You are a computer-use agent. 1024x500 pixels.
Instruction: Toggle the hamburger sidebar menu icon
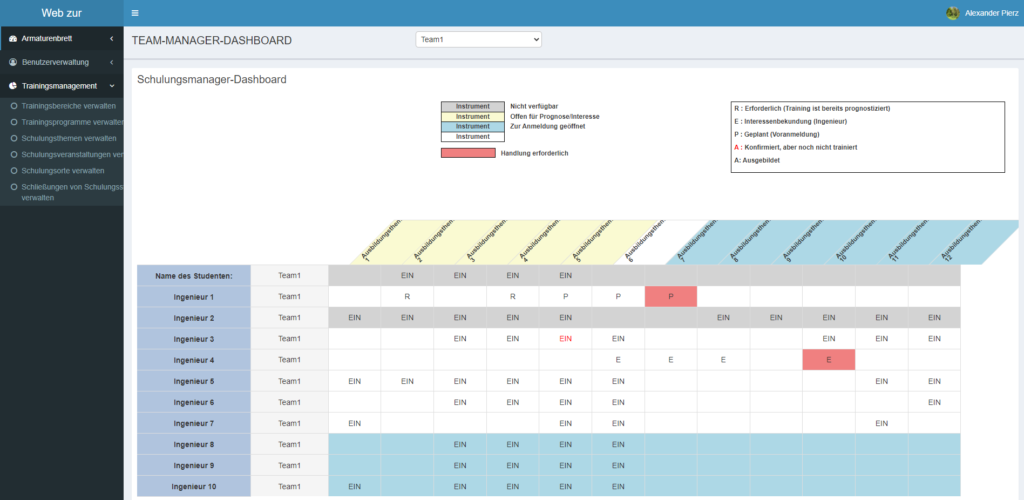(x=135, y=13)
